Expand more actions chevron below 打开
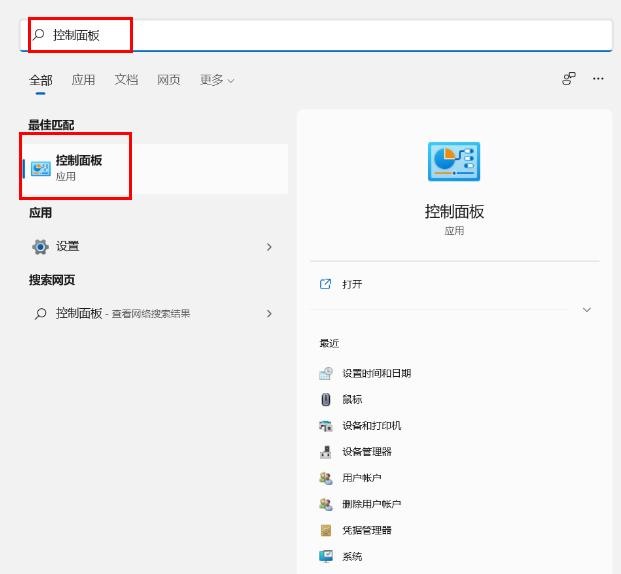Image resolution: width=621 pixels, height=574 pixels. (x=587, y=310)
